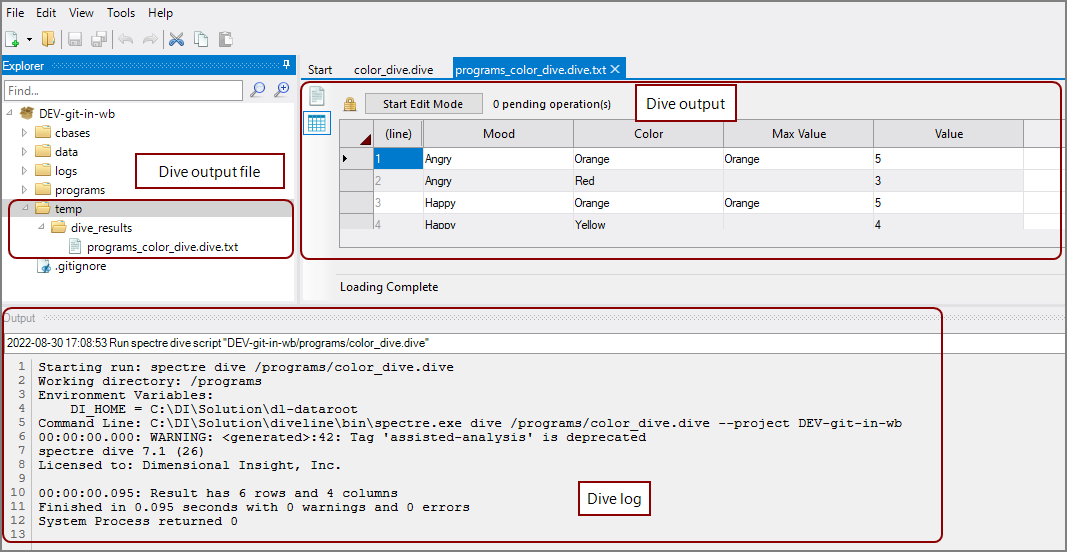
Task: Click the Open folder toolbar icon
Action: coord(48,40)
